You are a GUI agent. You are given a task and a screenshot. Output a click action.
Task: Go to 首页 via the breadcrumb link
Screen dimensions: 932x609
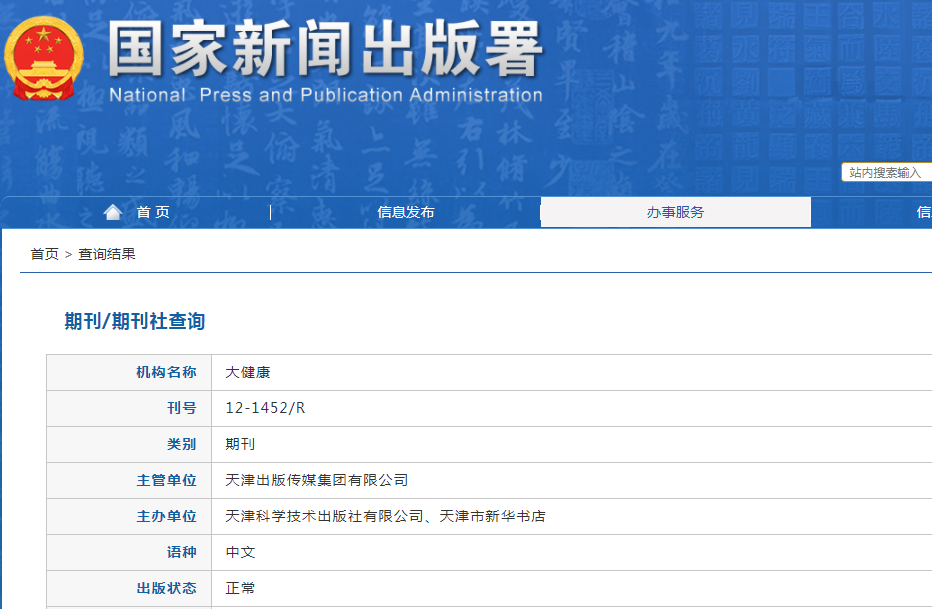(x=44, y=254)
